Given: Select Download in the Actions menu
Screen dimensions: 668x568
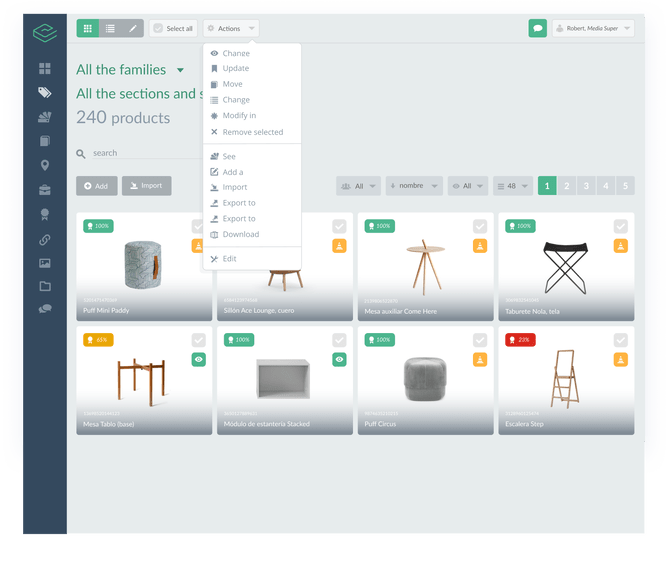Looking at the screenshot, I should (240, 235).
